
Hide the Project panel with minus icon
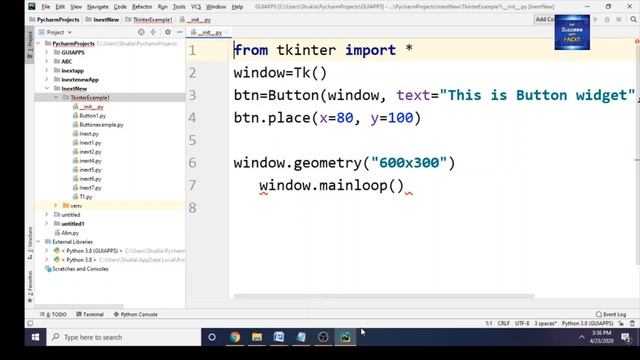pos(180,32)
